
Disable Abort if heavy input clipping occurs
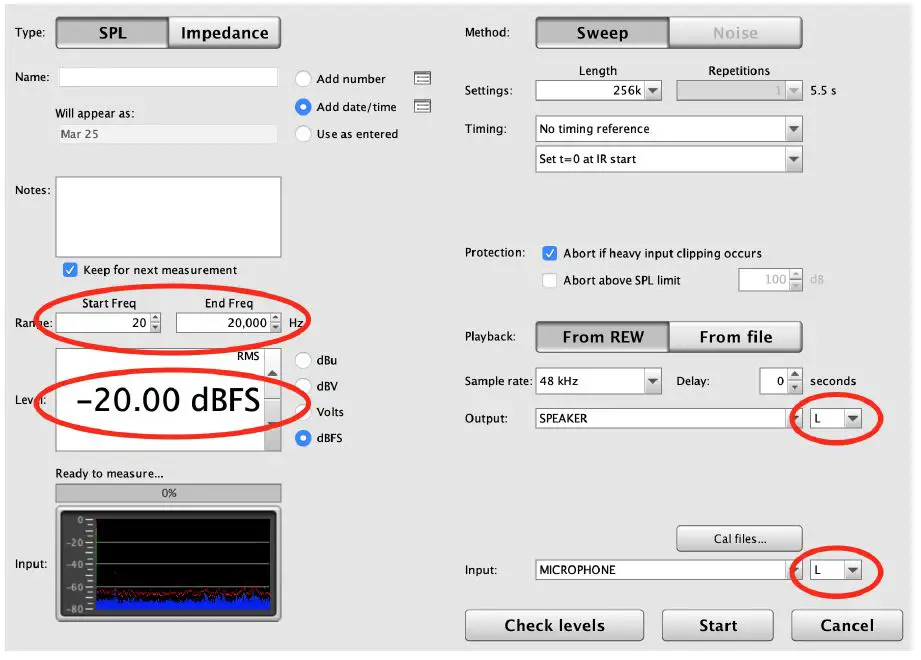click(549, 253)
